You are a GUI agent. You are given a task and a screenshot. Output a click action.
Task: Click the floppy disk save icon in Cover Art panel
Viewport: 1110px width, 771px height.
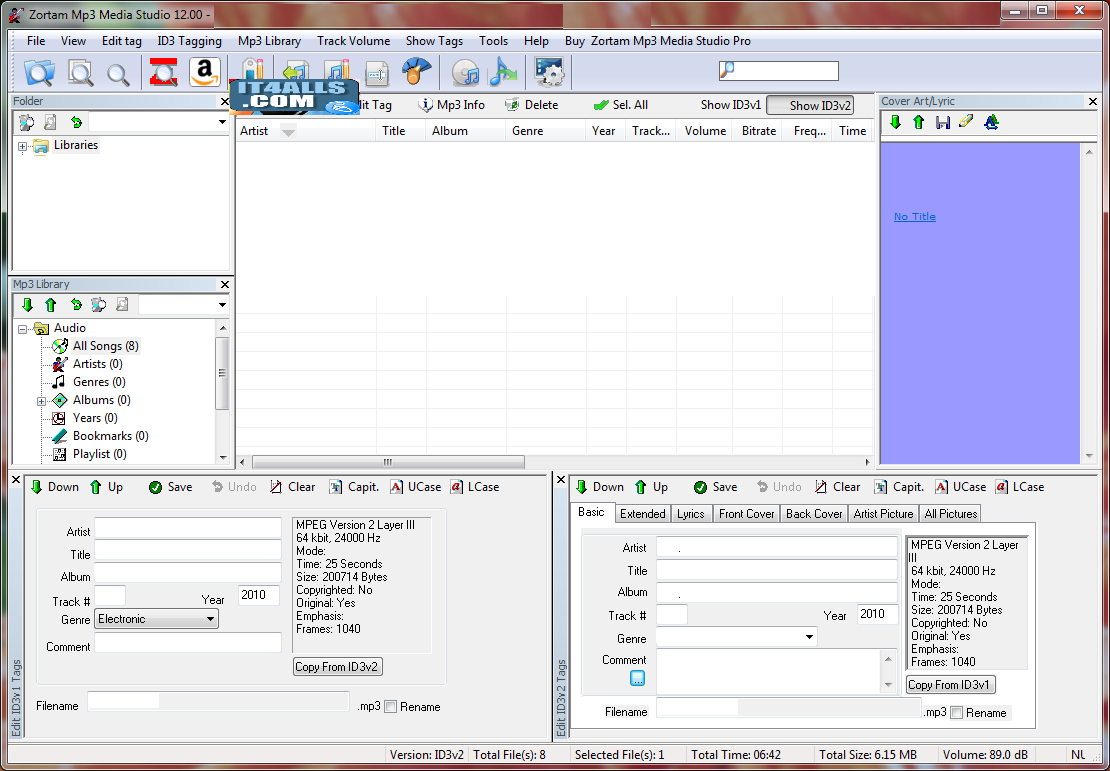[x=942, y=122]
